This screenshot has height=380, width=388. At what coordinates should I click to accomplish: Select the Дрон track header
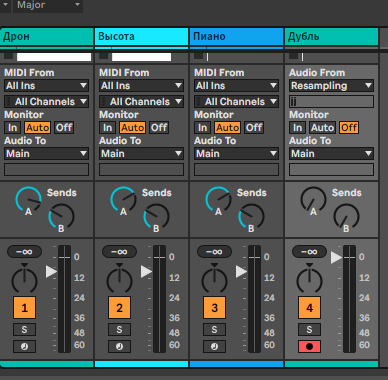[x=46, y=36]
